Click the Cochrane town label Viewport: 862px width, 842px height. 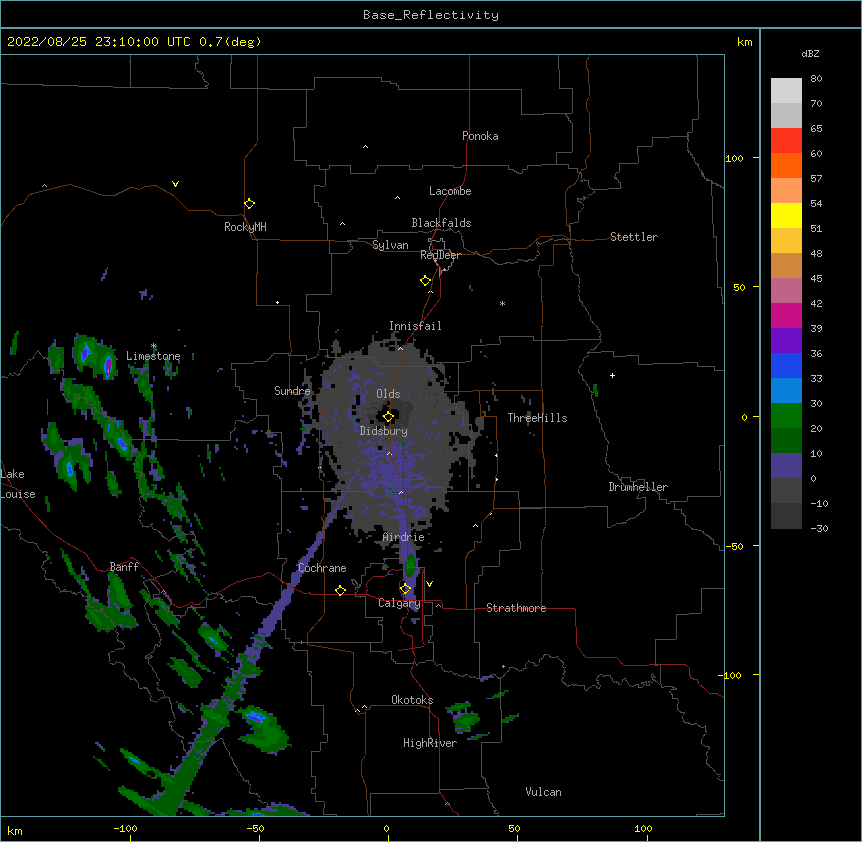click(x=322, y=568)
